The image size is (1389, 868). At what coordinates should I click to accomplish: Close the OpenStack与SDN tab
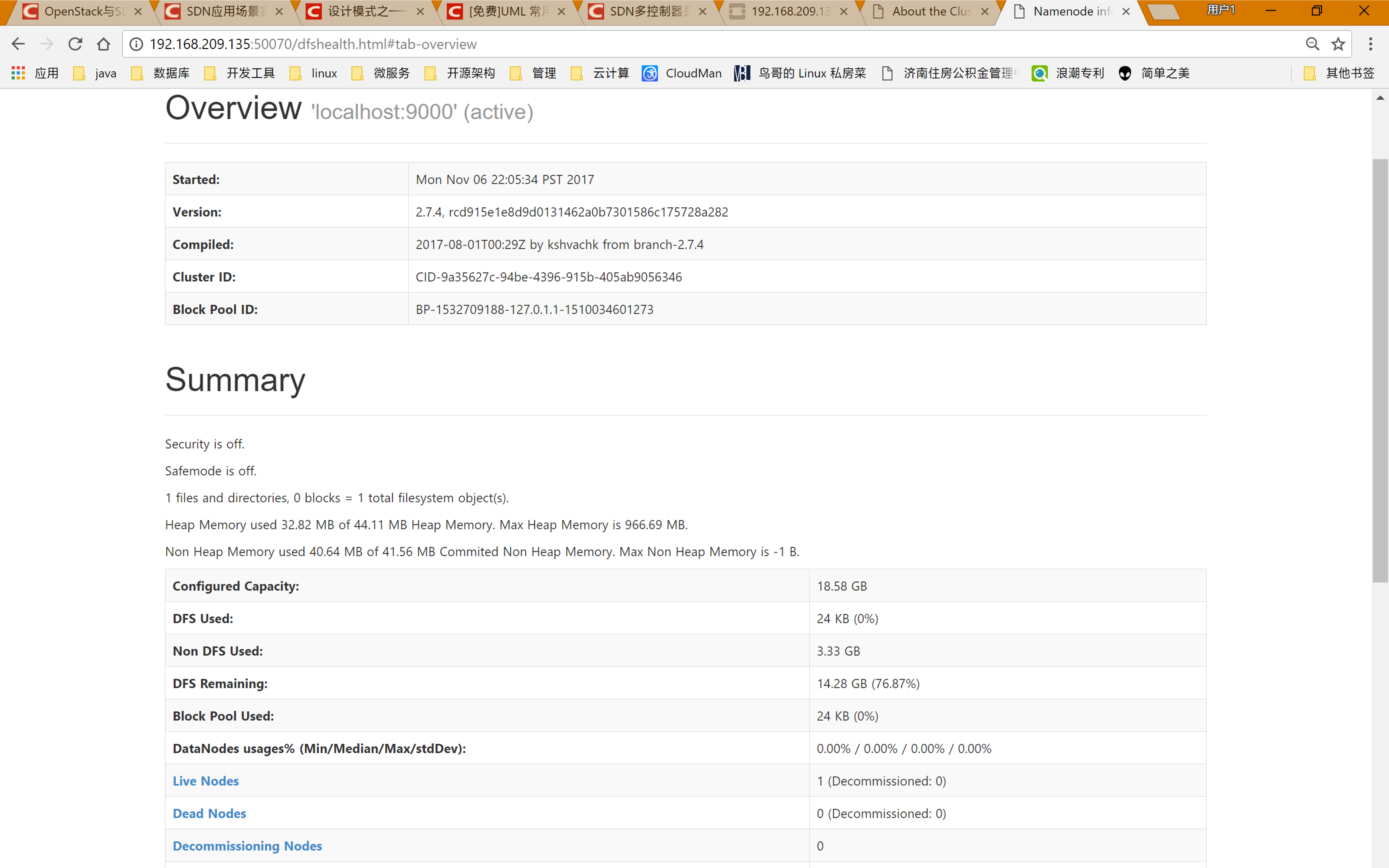coord(138,11)
